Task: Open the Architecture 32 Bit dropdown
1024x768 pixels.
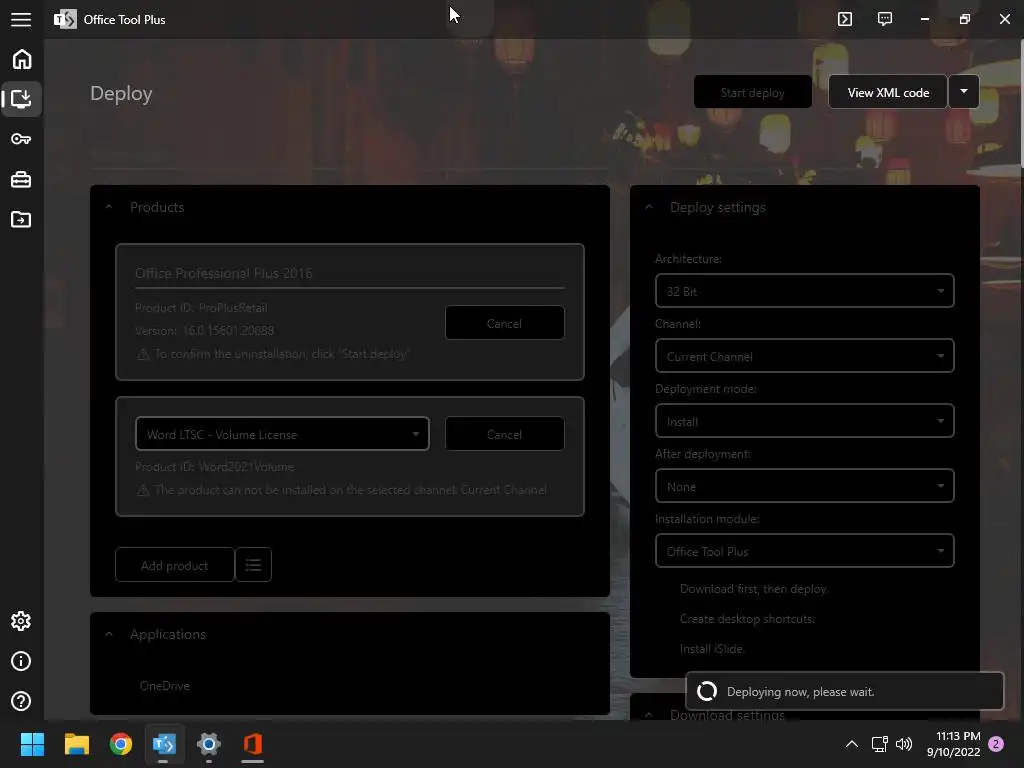Action: click(x=805, y=291)
